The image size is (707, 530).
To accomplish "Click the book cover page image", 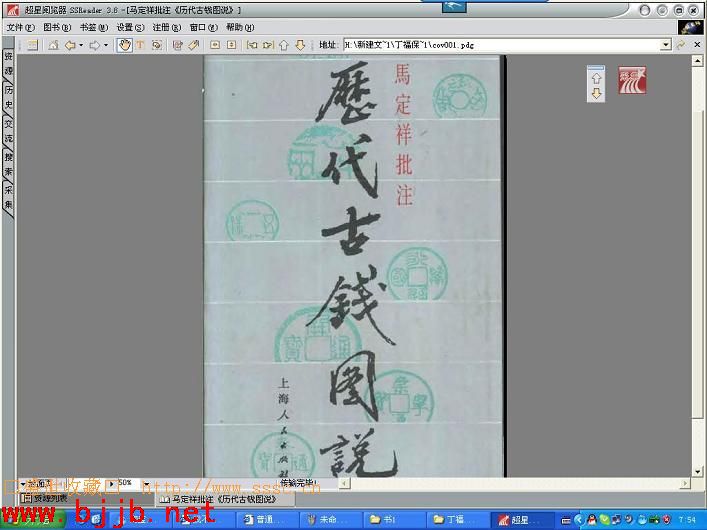I will click(354, 266).
